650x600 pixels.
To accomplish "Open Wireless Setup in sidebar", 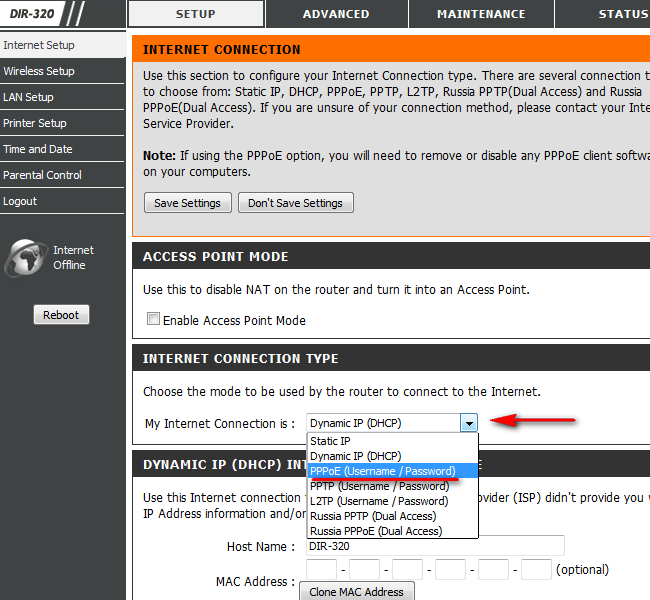I will pyautogui.click(x=39, y=71).
